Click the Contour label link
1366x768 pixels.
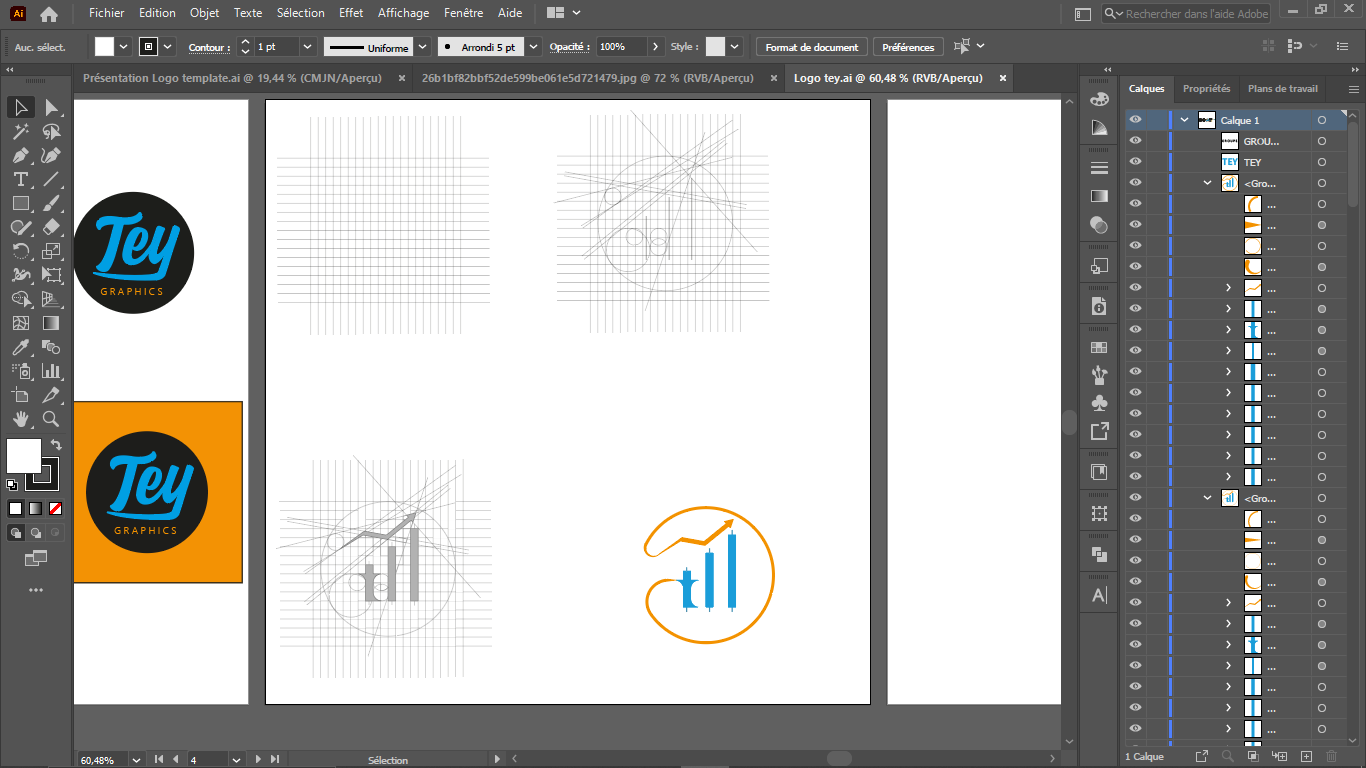pyautogui.click(x=207, y=47)
